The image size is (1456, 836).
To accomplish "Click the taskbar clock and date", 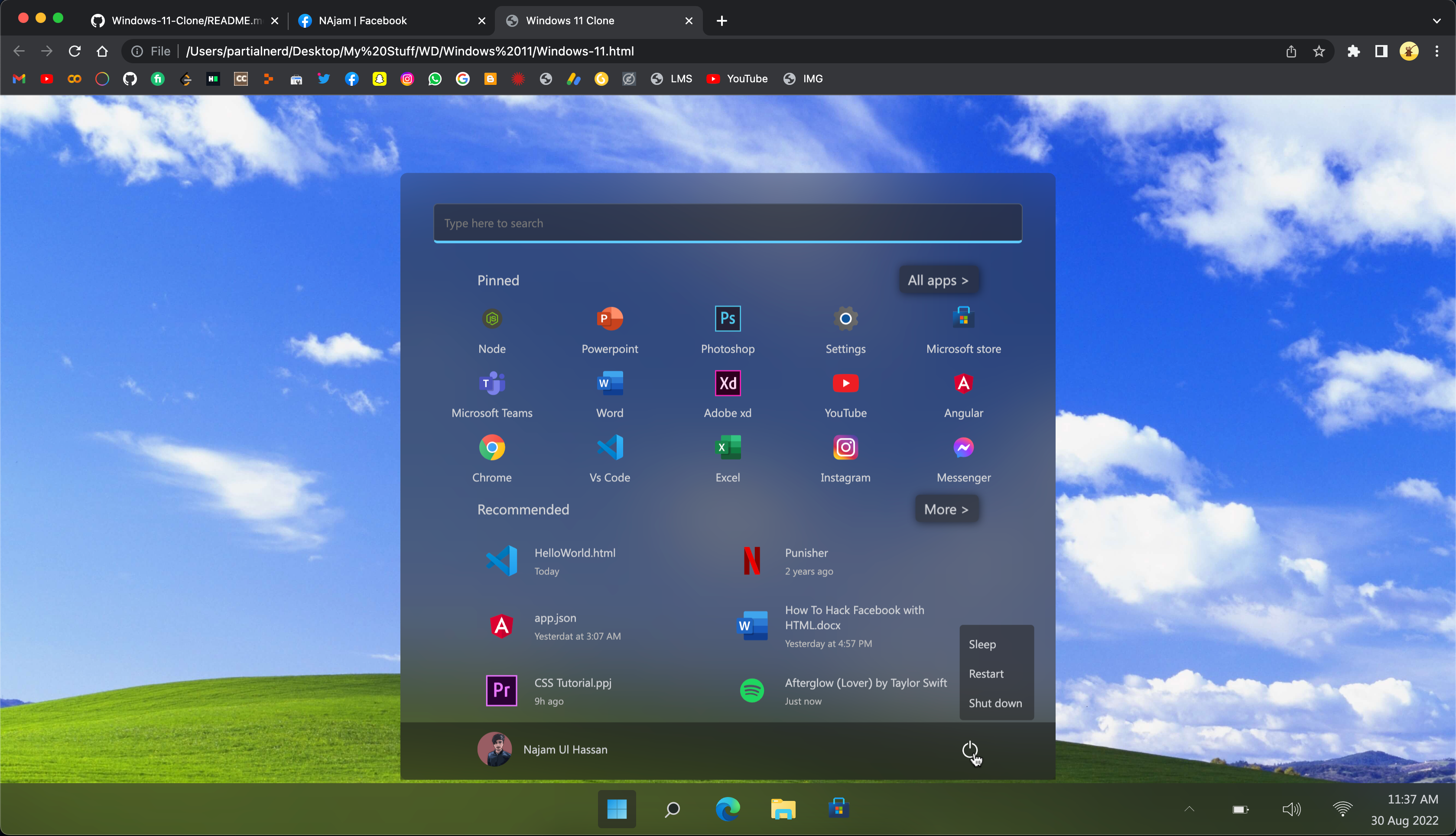I will 1404,810.
